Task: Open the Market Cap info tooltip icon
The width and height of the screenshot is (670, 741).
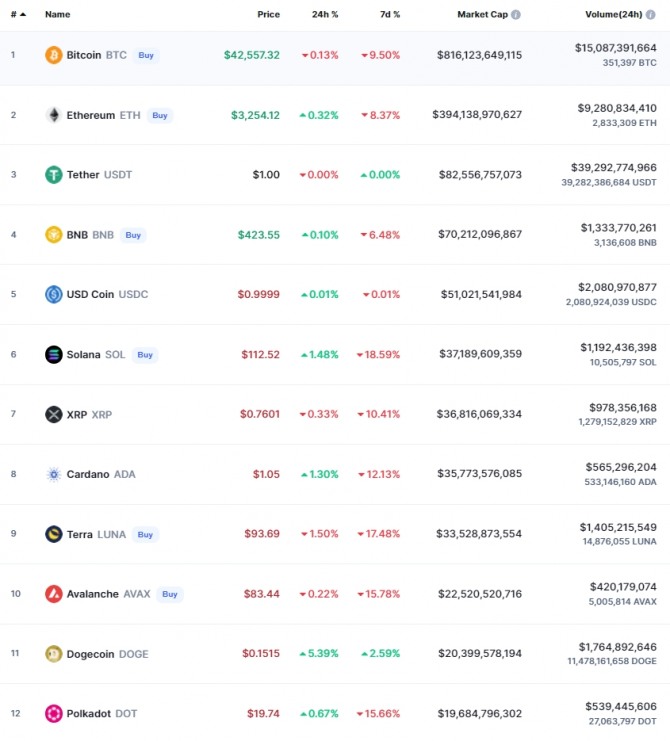Action: click(516, 15)
